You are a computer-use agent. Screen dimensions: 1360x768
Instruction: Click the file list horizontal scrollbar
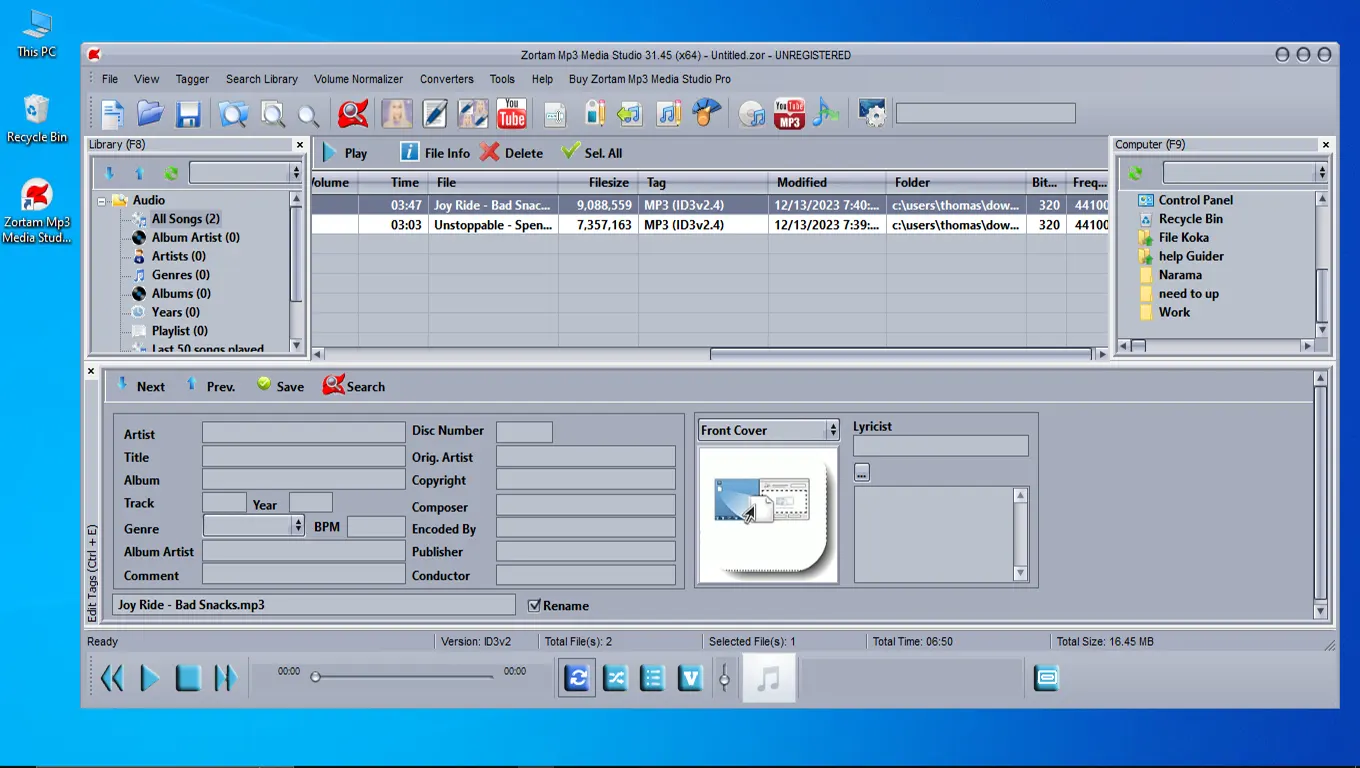[x=900, y=354]
